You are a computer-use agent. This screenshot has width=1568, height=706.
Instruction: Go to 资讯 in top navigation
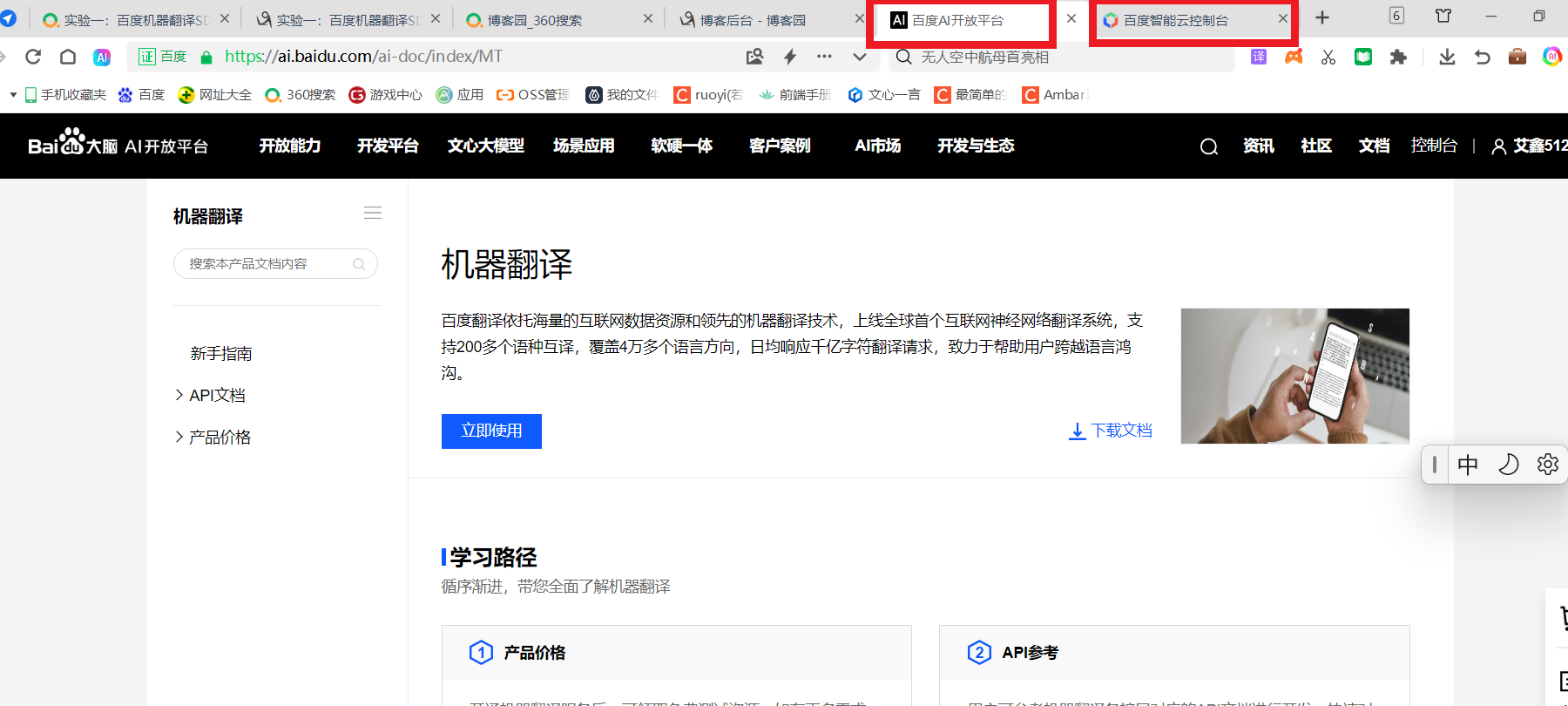[x=1258, y=146]
